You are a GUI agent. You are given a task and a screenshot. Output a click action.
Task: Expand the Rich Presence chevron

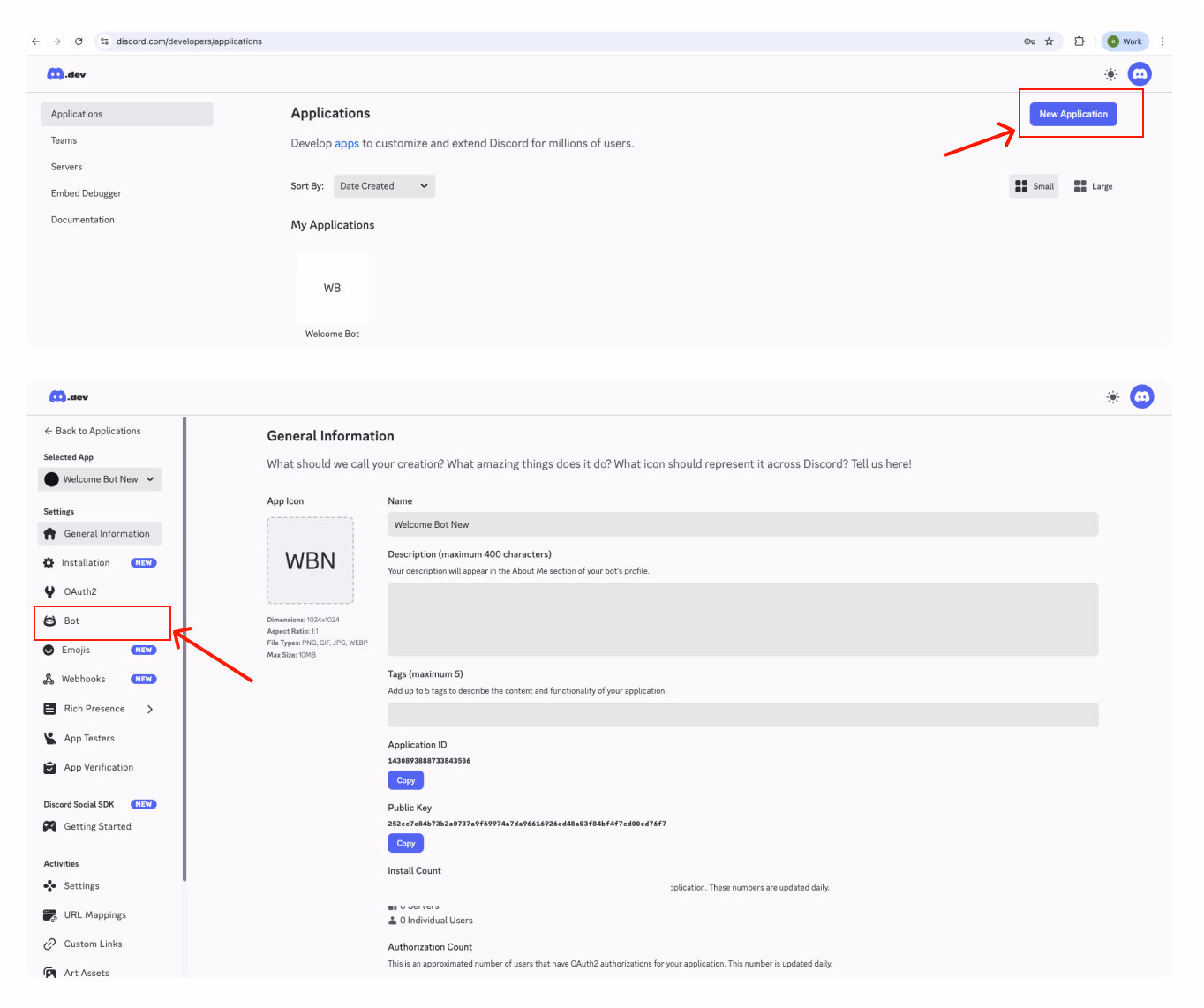150,710
